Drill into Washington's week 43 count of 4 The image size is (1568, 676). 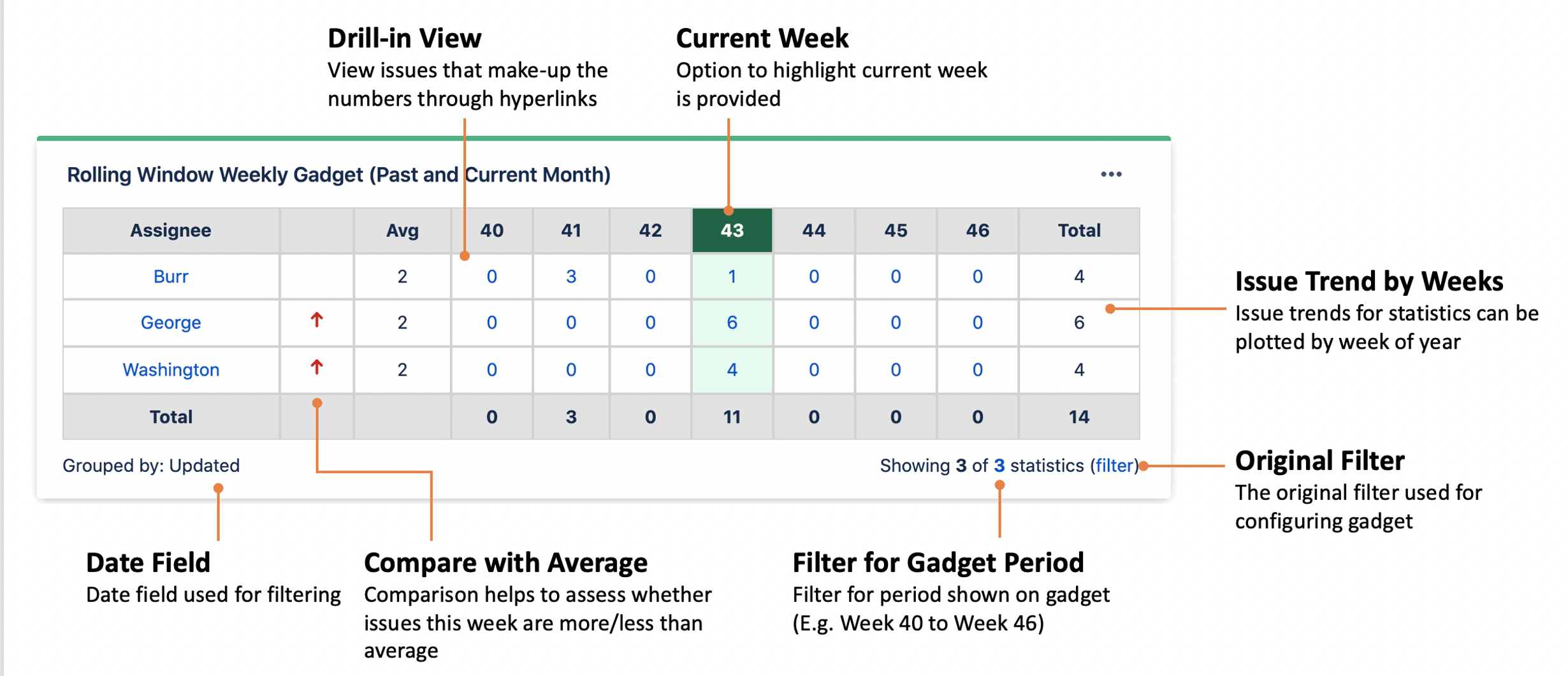point(731,369)
